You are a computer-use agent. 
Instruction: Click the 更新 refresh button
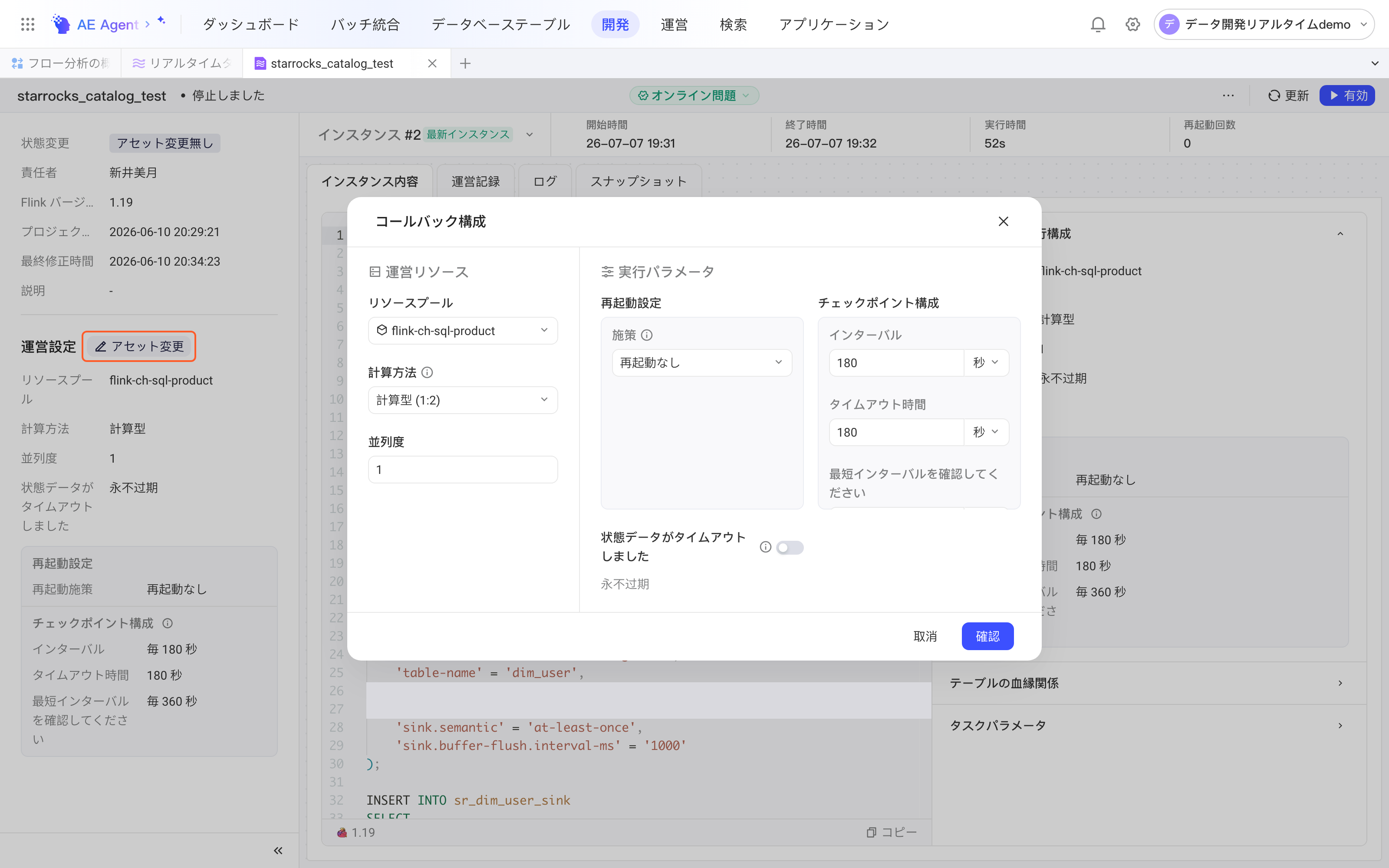pos(1289,95)
